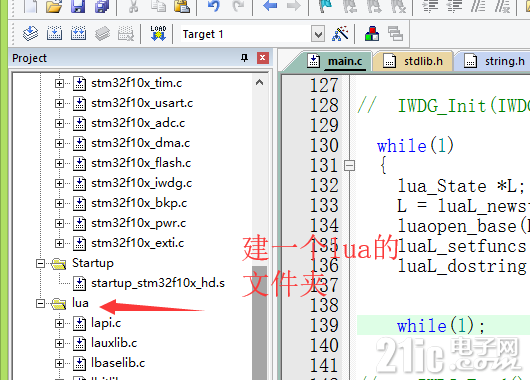Open Manage Project Items colored blocks
The height and width of the screenshot is (380, 530).
tap(372, 33)
